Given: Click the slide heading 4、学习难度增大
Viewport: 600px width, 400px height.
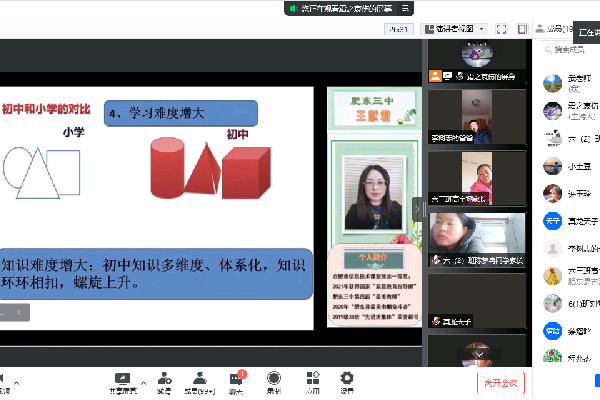Looking at the screenshot, I should [x=181, y=113].
